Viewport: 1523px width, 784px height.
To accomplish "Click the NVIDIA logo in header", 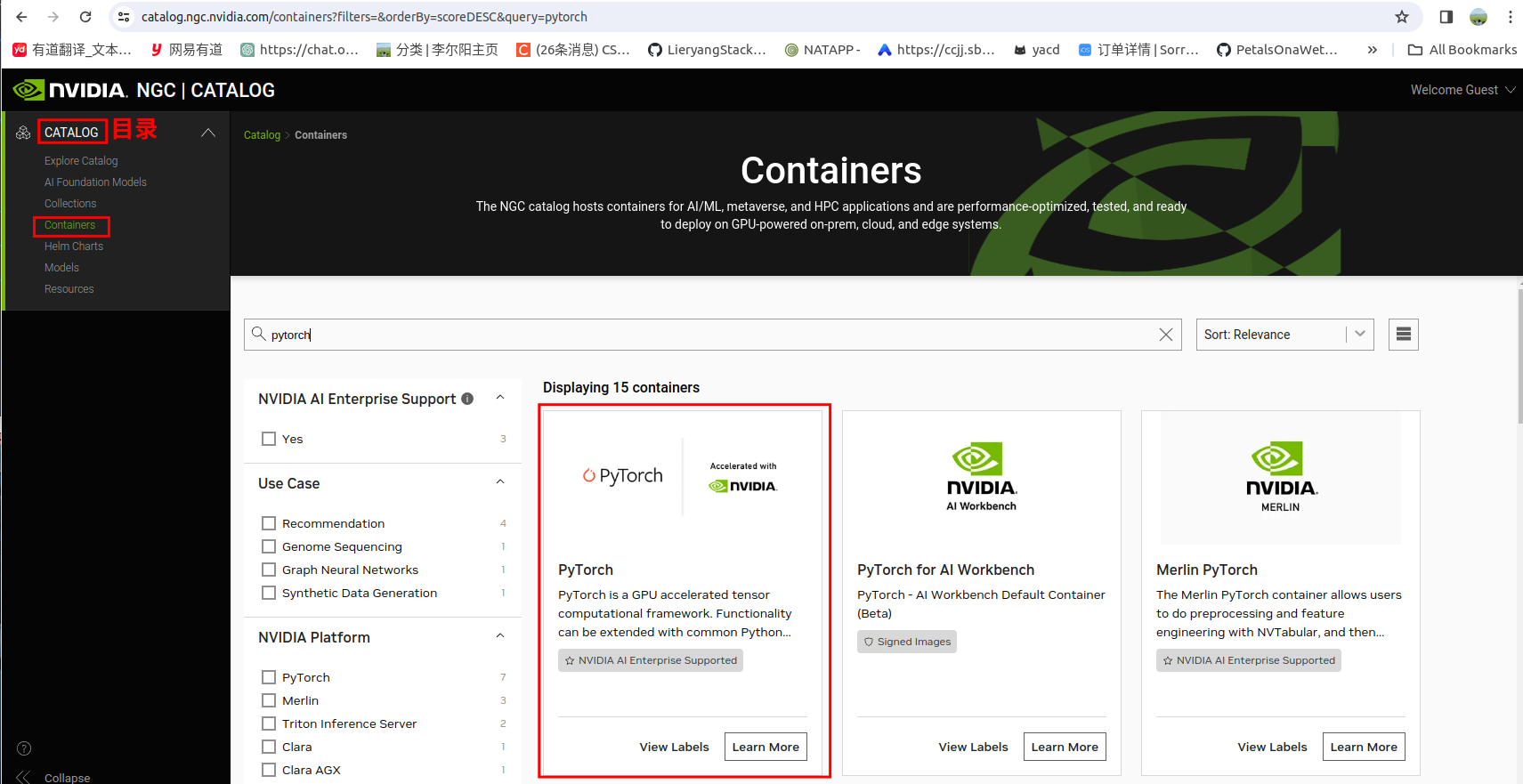I will tap(69, 90).
